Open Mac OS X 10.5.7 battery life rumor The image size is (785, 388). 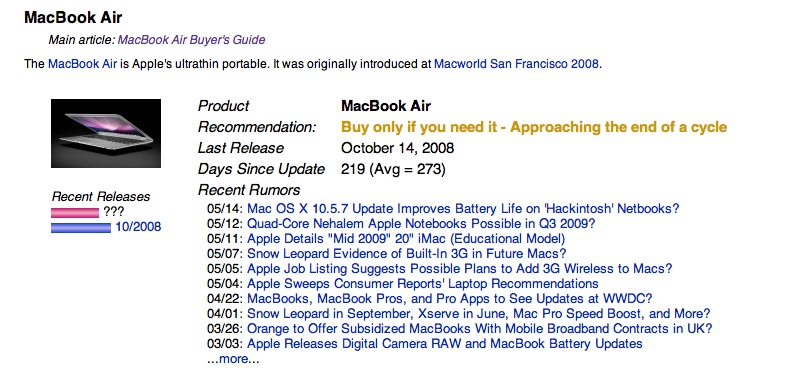(463, 208)
